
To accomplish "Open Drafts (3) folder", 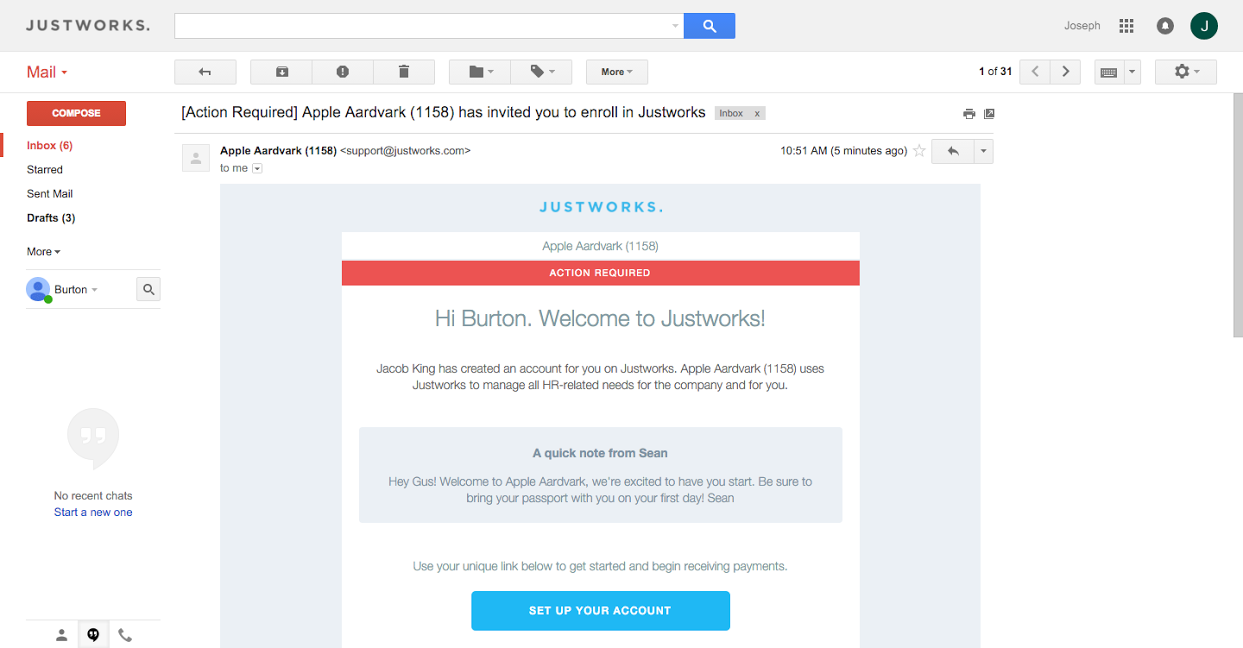I will point(51,218).
